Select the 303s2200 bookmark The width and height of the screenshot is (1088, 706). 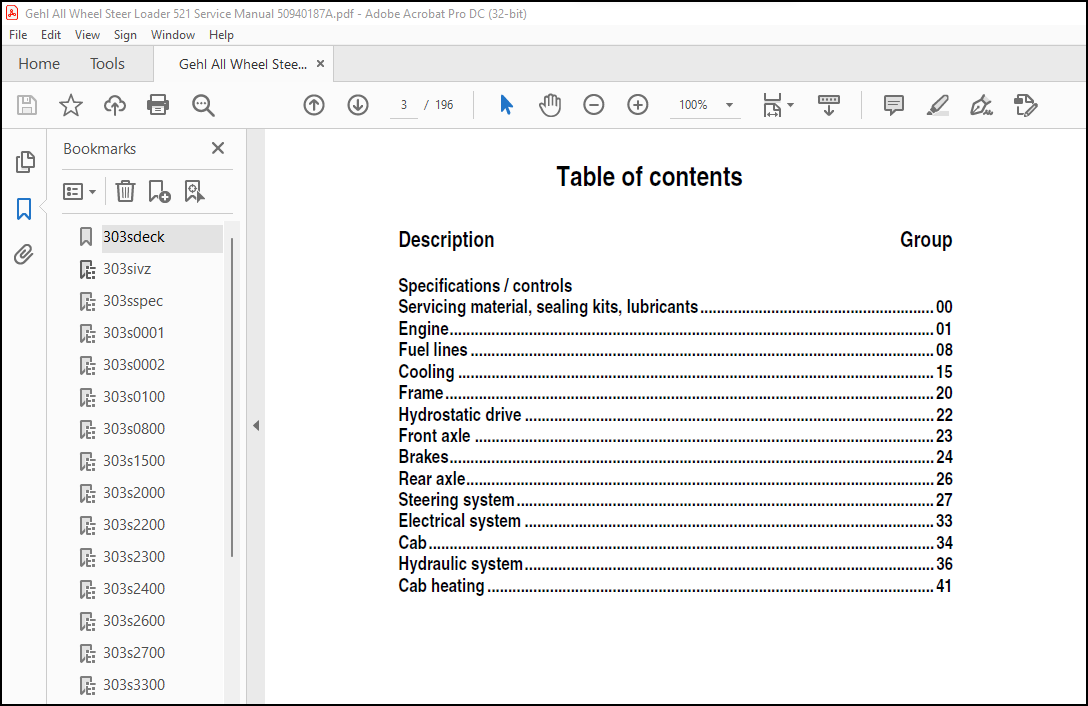[134, 524]
